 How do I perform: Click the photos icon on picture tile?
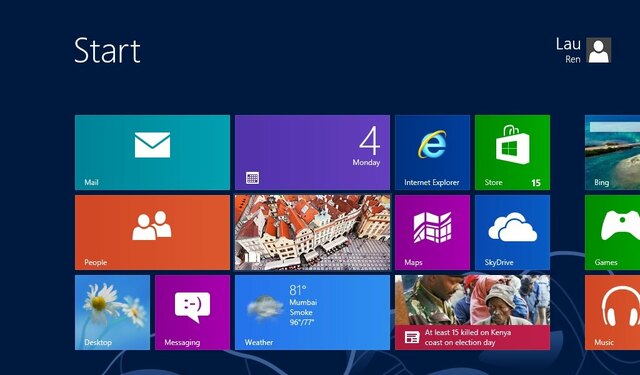[x=252, y=257]
